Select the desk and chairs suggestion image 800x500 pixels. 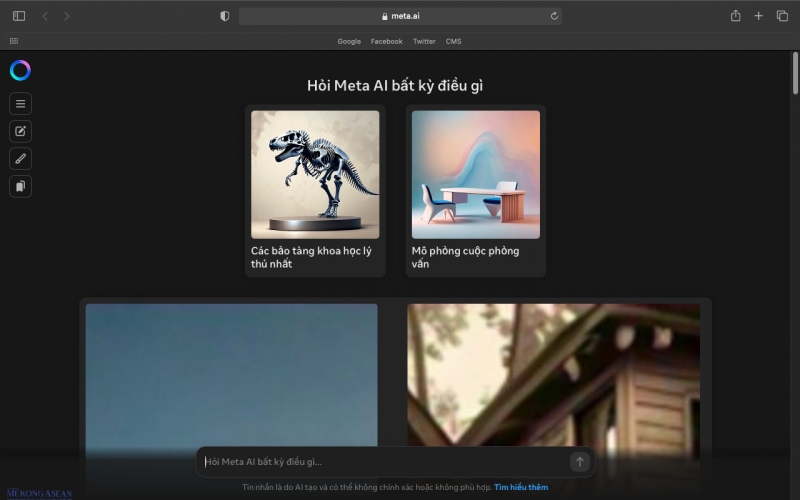[476, 174]
